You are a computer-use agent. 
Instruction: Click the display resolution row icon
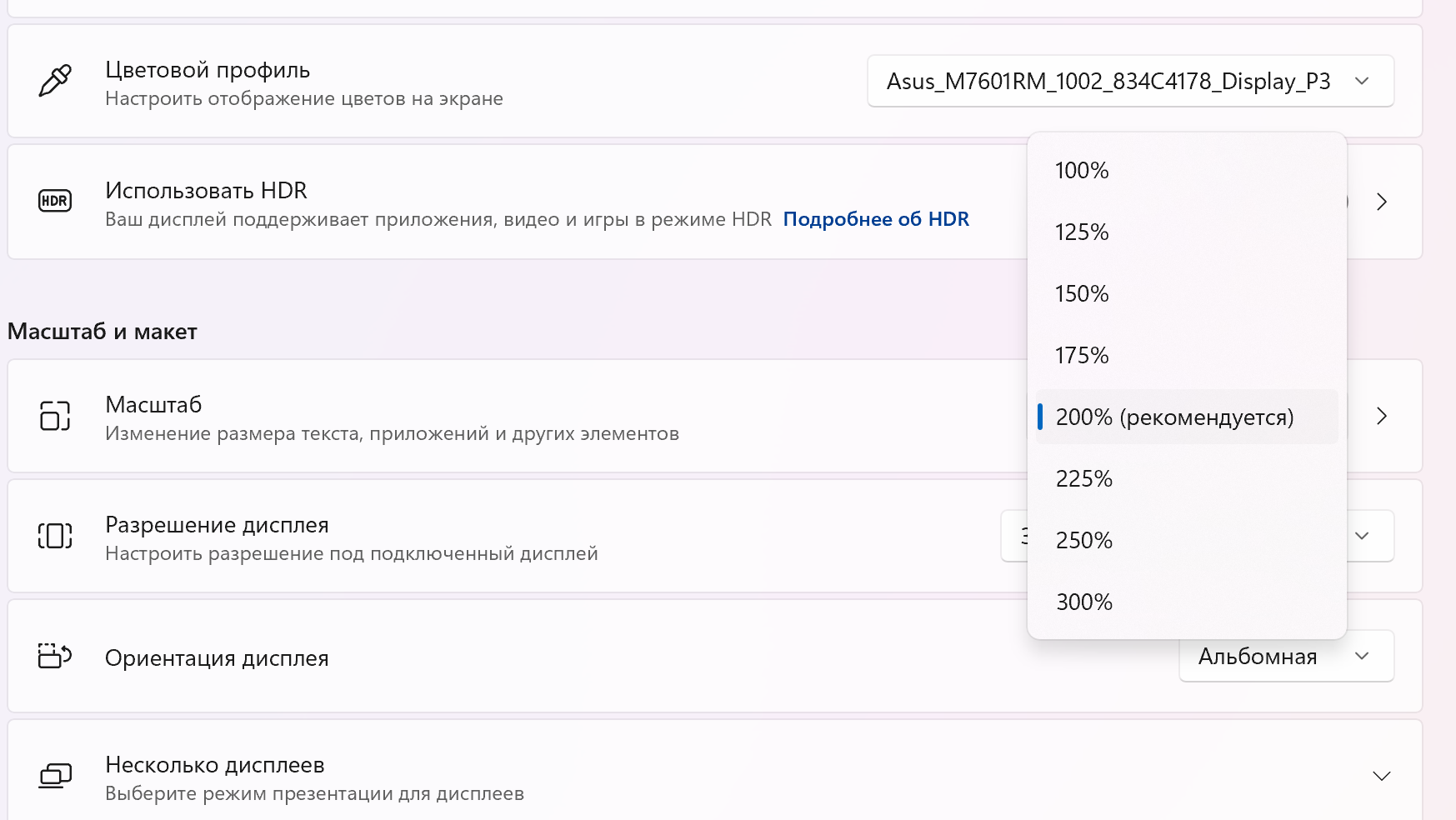[55, 535]
